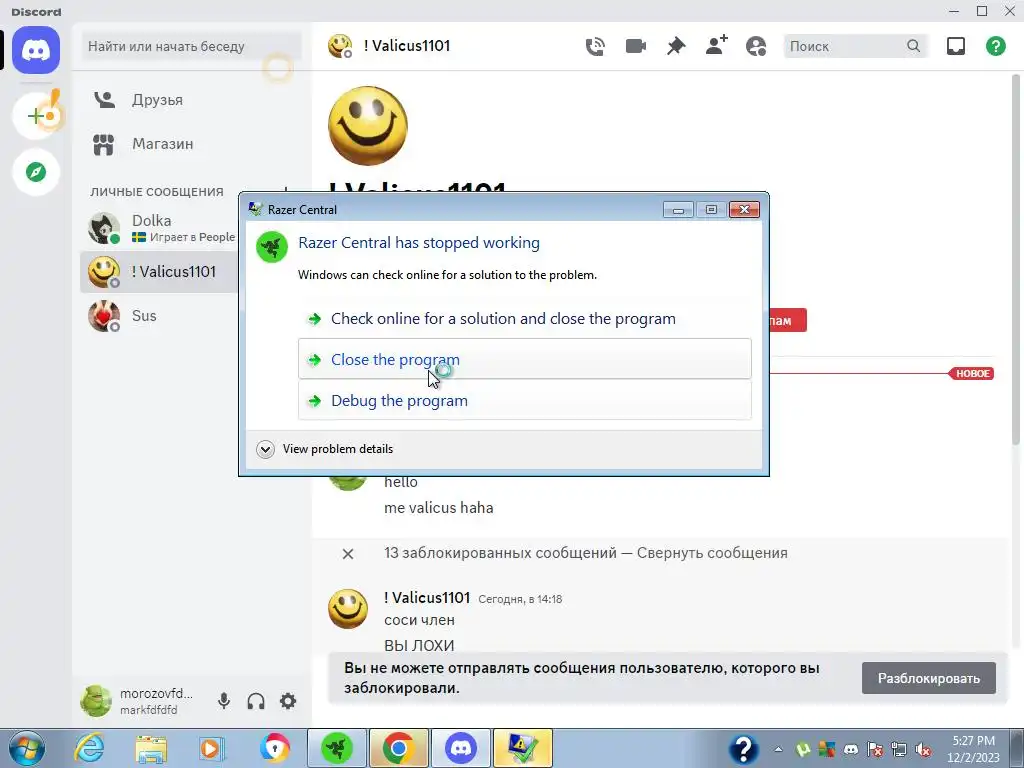Viewport: 1024px width, 768px height.
Task: Click the Add a Server plus icon
Action: coord(36,116)
